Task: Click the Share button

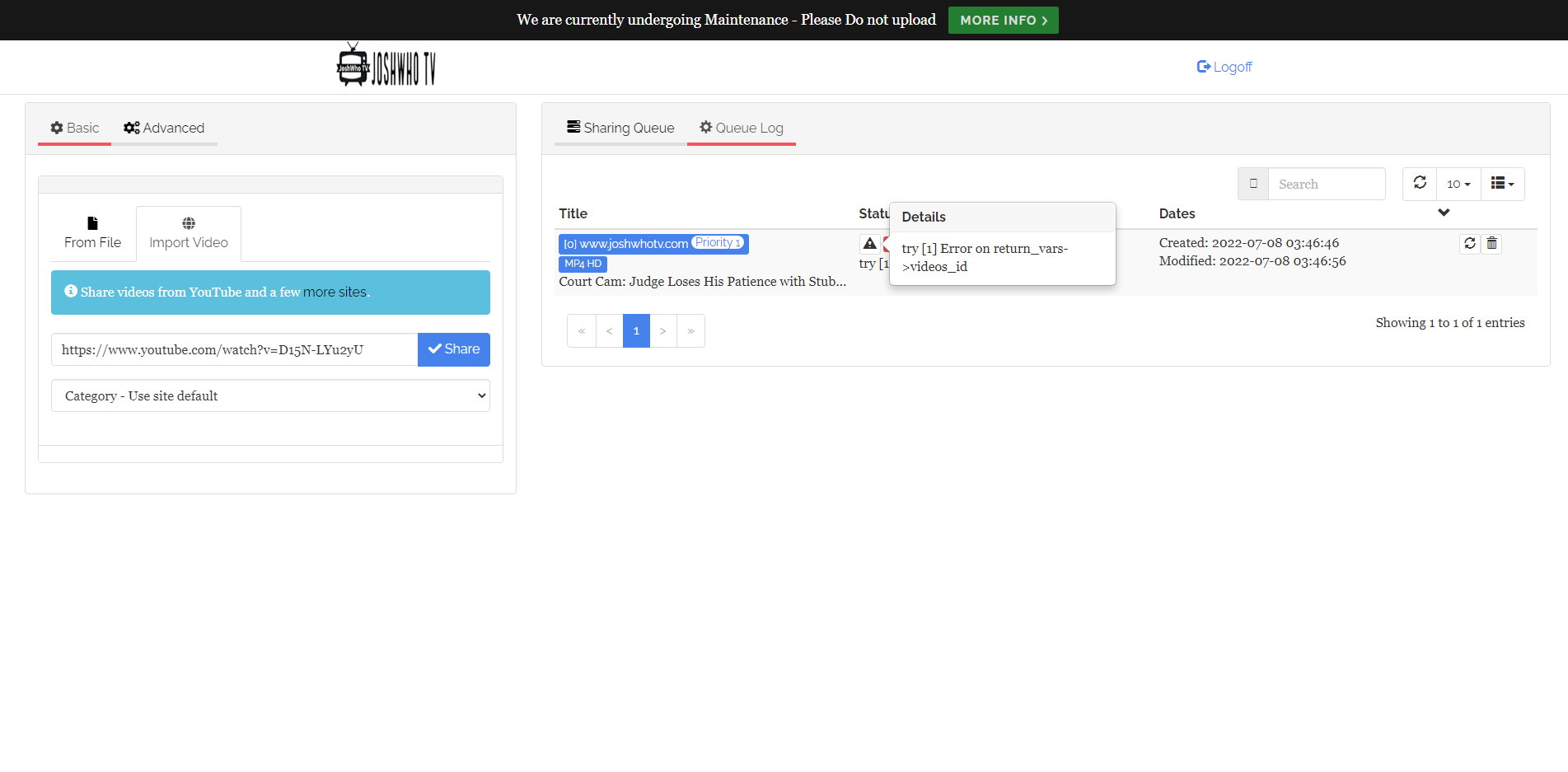Action: click(x=453, y=349)
